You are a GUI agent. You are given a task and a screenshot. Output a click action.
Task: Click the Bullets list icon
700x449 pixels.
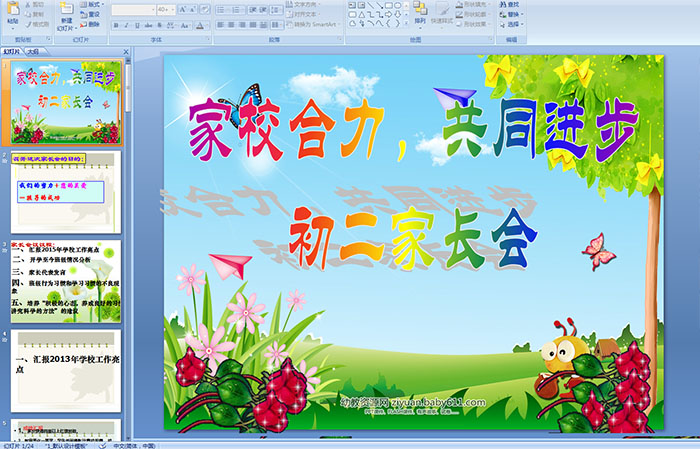click(222, 9)
